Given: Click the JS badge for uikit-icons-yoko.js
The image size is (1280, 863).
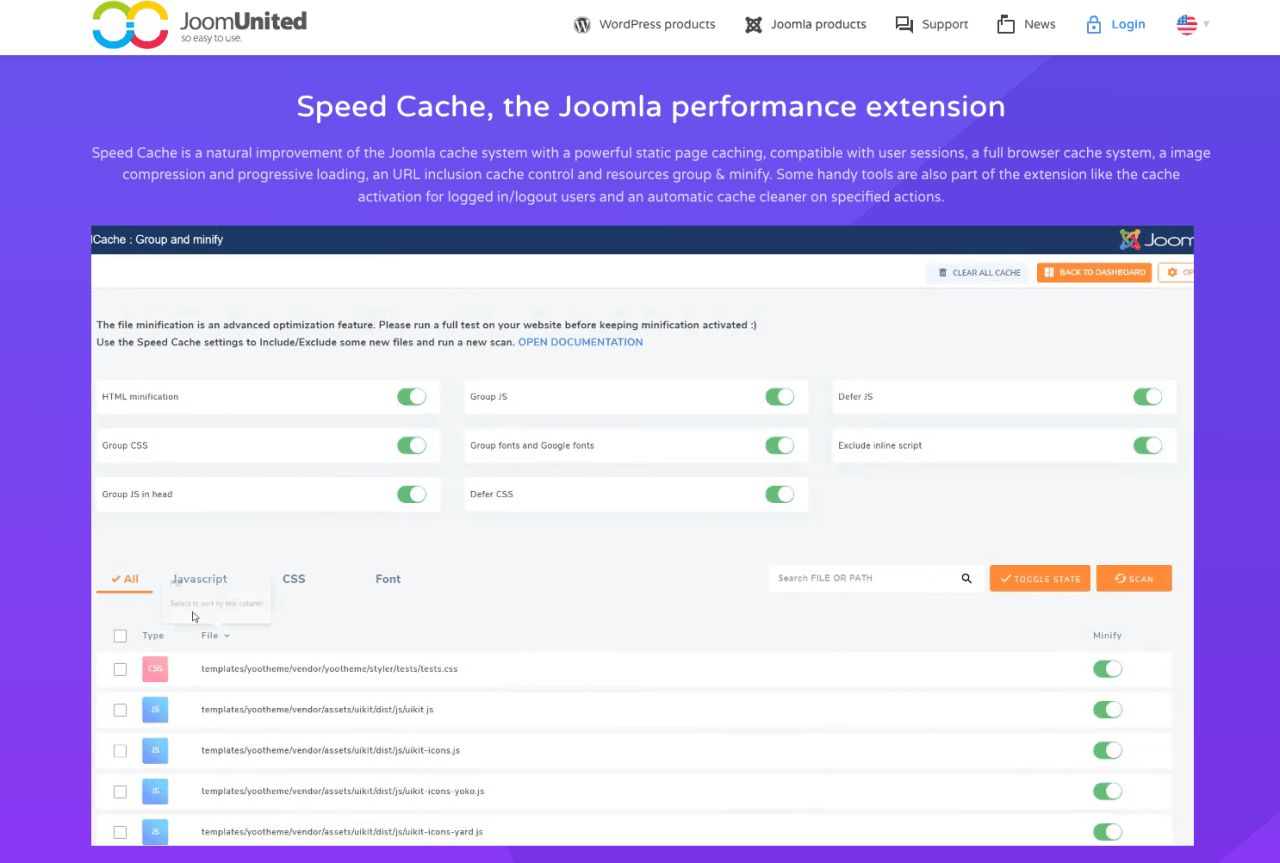Looking at the screenshot, I should coord(155,791).
